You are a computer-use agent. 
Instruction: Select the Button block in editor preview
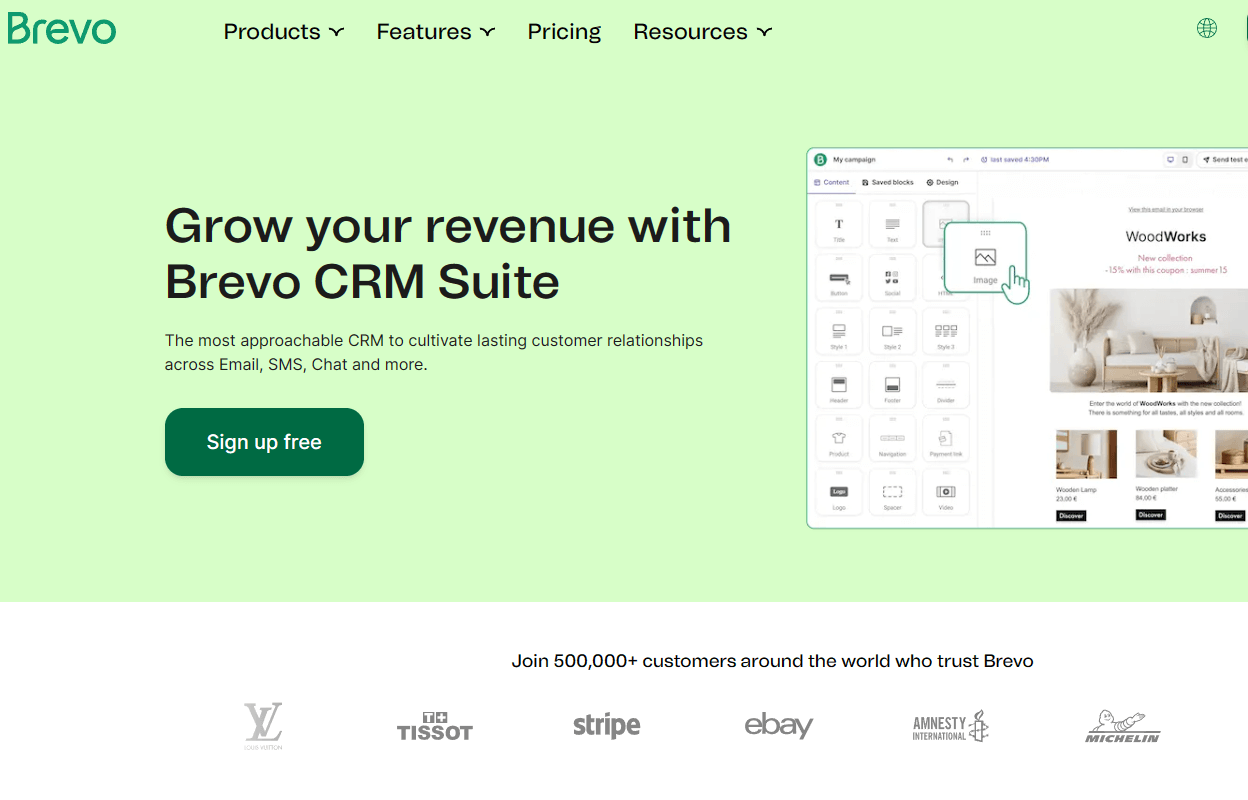(839, 278)
